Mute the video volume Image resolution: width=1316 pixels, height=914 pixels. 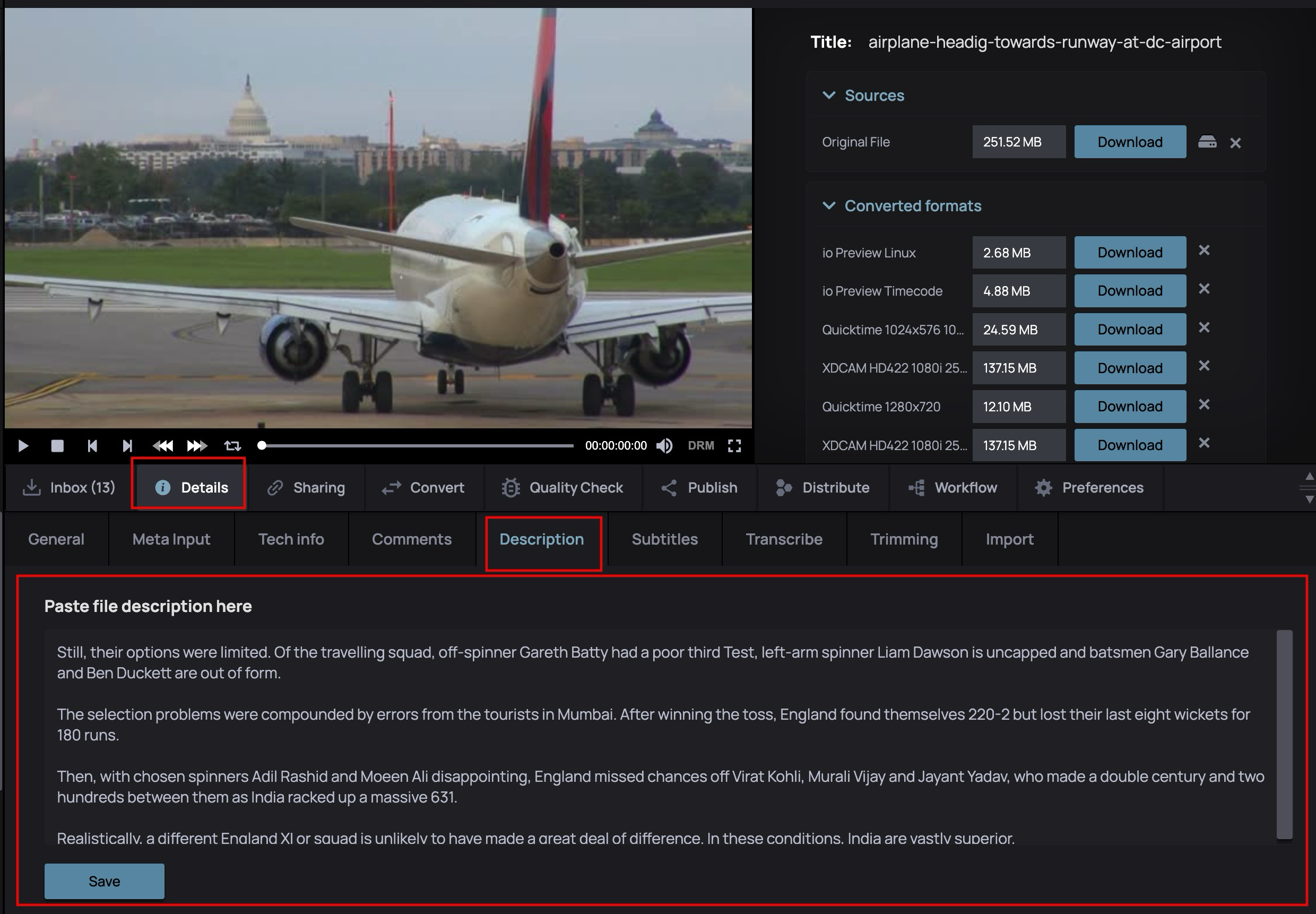pos(664,445)
